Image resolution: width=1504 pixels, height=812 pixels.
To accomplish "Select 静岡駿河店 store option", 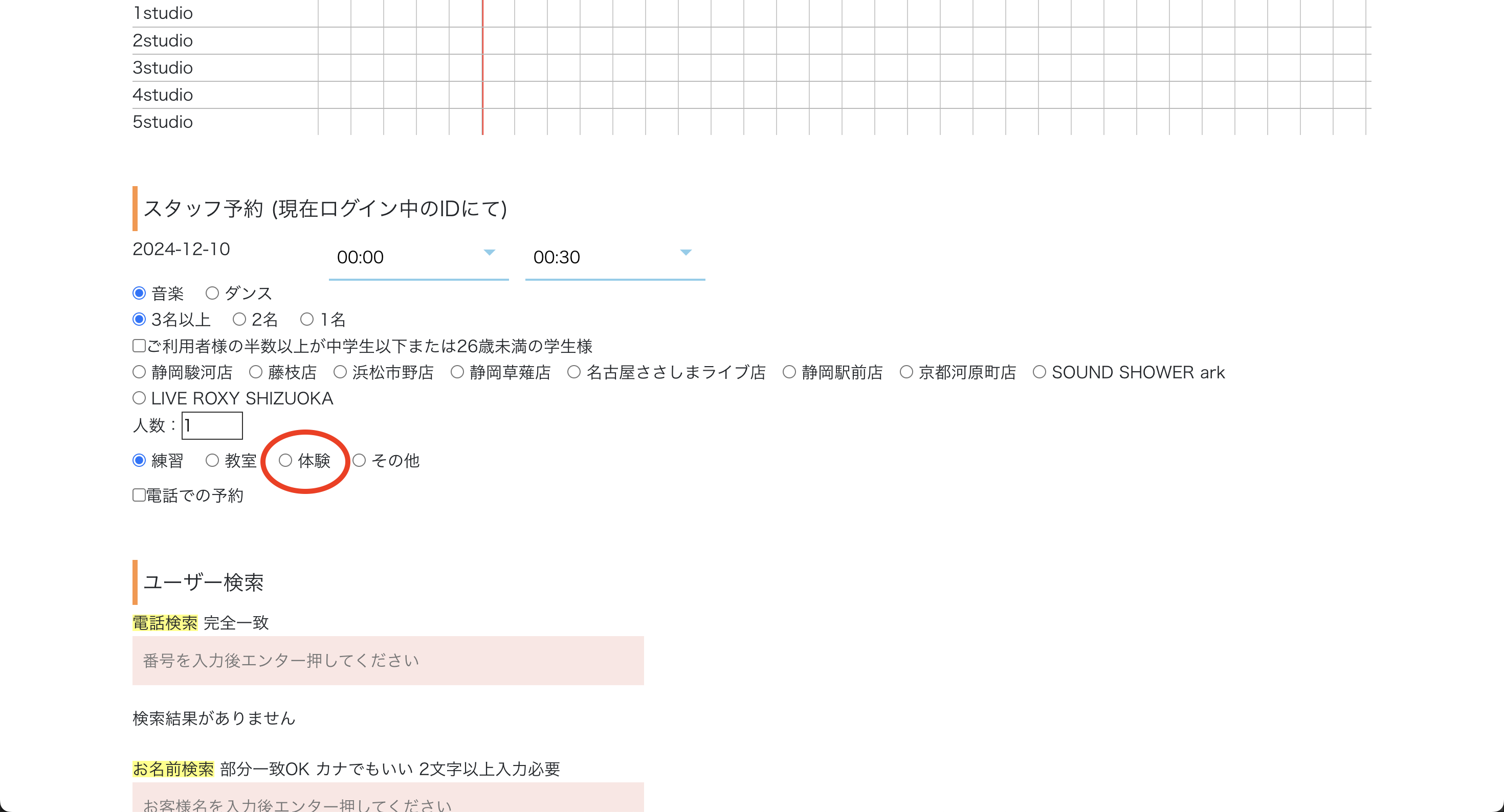I will click(139, 372).
